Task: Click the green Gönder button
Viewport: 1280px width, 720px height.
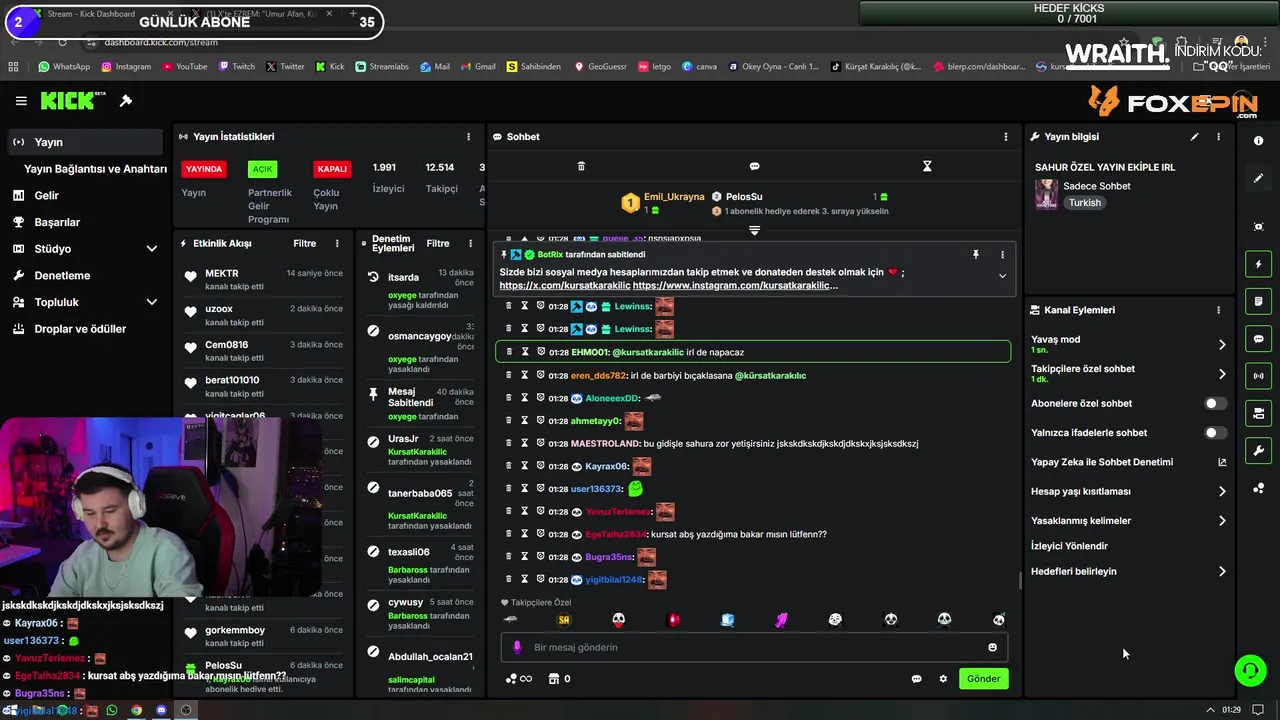Action: (x=983, y=679)
